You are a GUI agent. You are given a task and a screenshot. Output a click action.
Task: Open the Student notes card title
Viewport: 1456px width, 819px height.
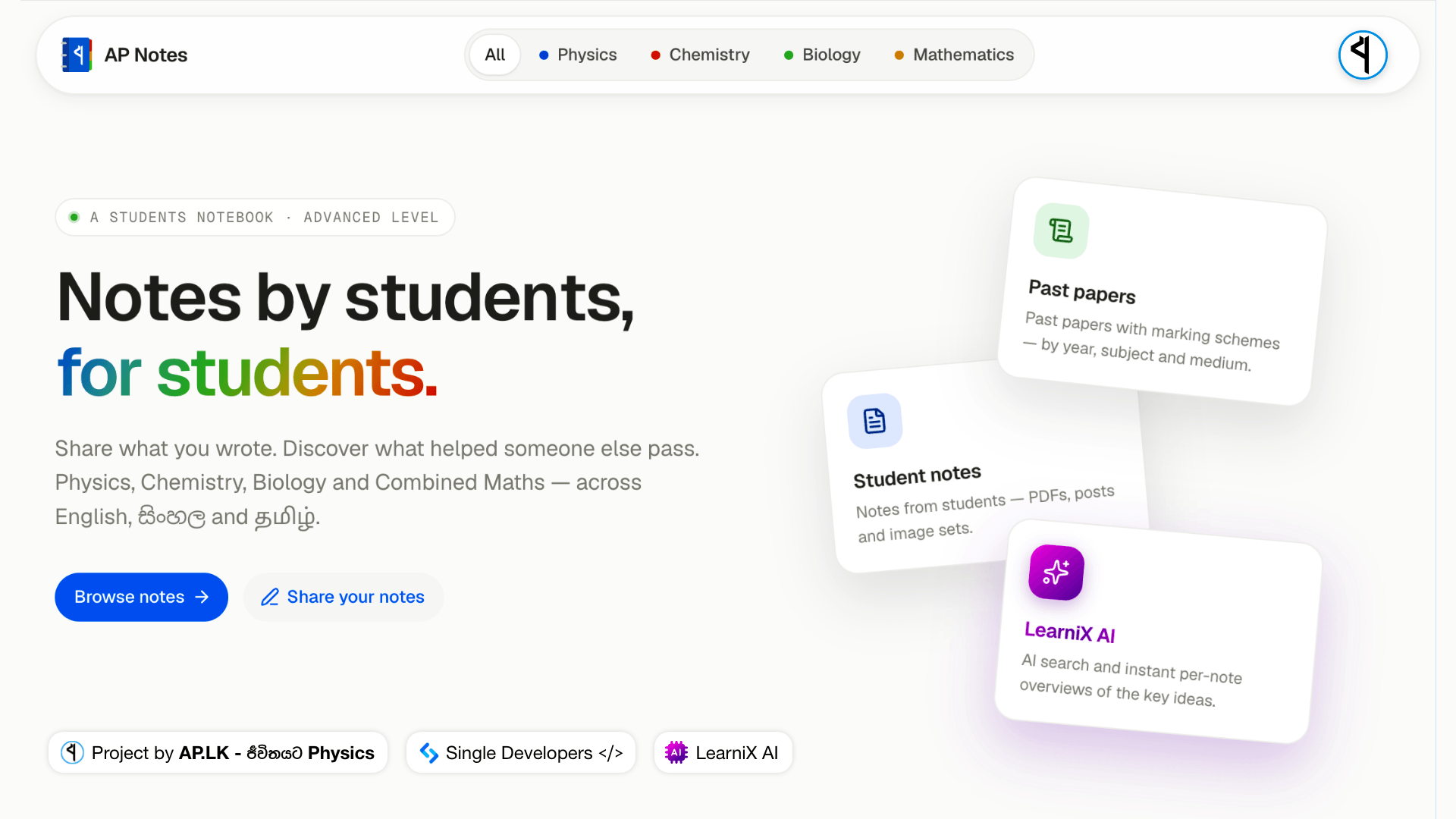[917, 476]
